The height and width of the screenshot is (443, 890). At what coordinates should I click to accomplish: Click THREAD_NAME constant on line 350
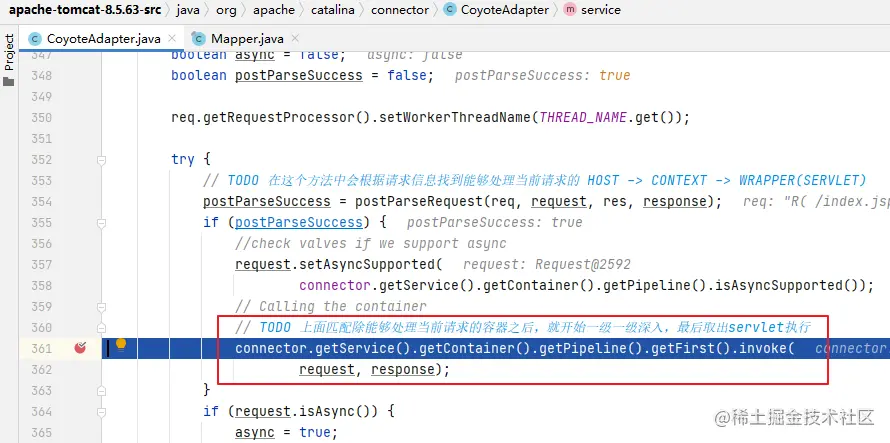[583, 118]
